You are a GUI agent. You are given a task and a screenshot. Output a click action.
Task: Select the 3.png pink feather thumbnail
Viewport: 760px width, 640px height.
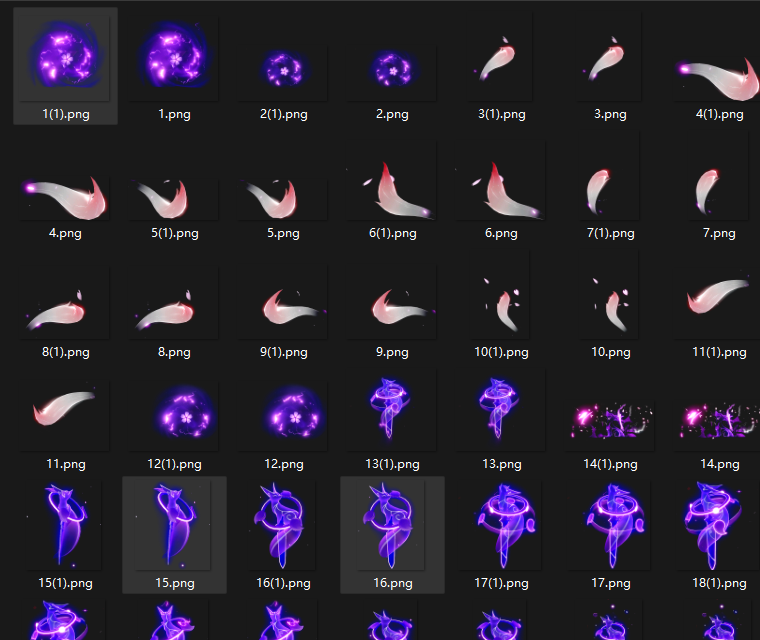tap(610, 60)
